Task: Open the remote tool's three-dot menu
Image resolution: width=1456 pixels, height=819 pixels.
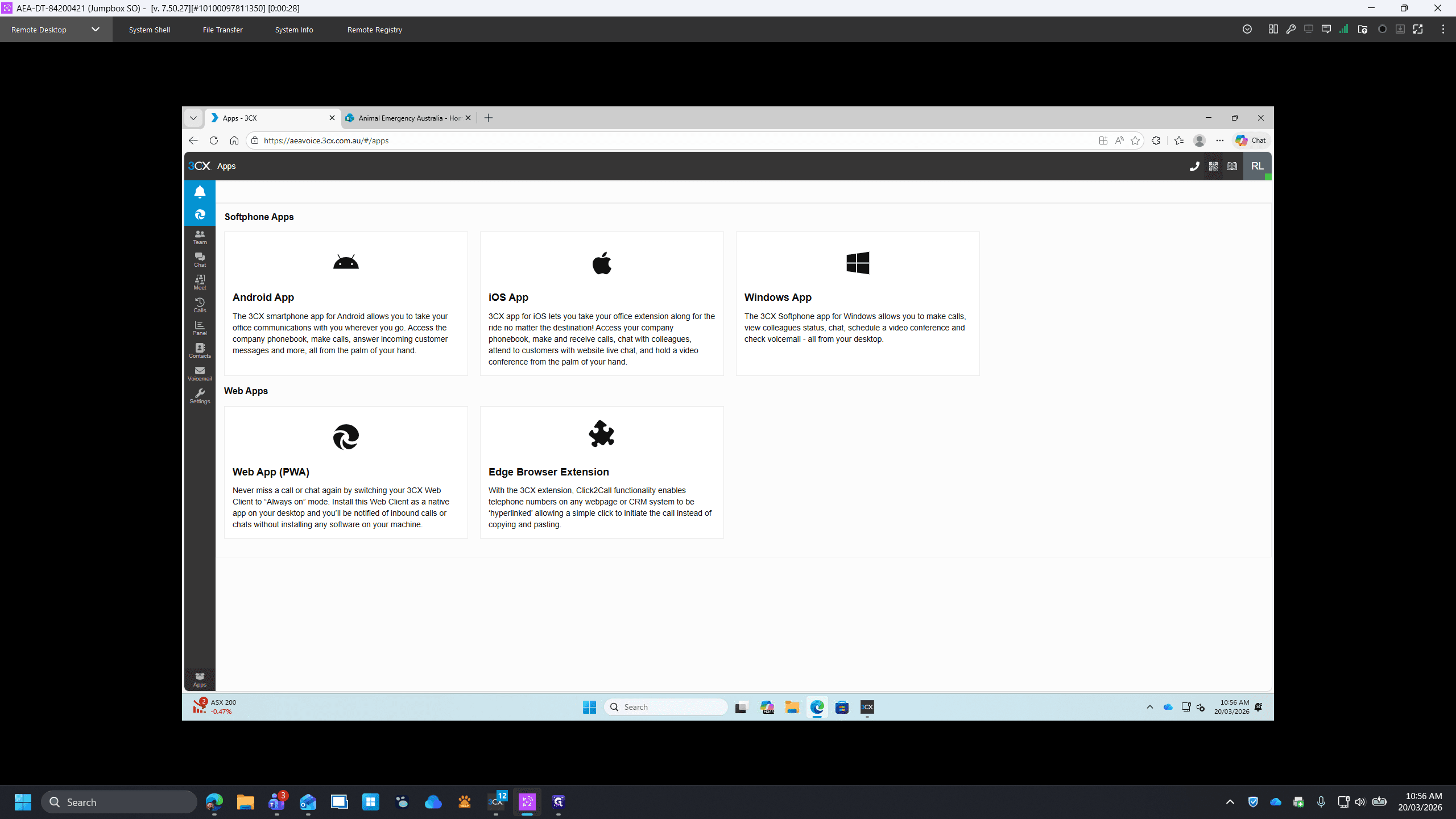Action: (1443, 30)
